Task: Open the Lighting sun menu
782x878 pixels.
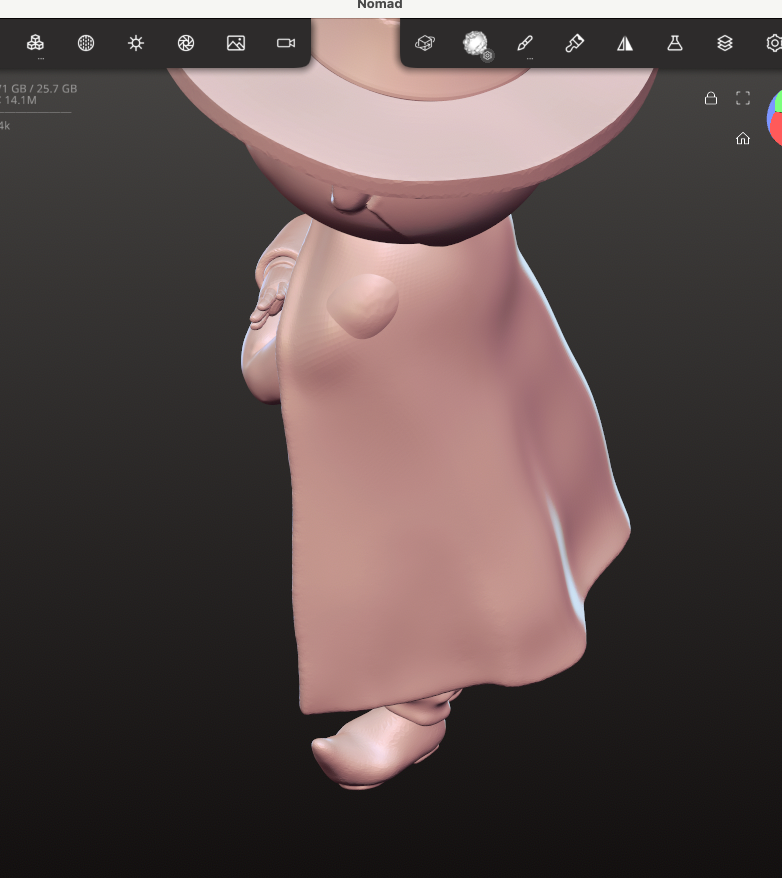Action: tap(136, 43)
